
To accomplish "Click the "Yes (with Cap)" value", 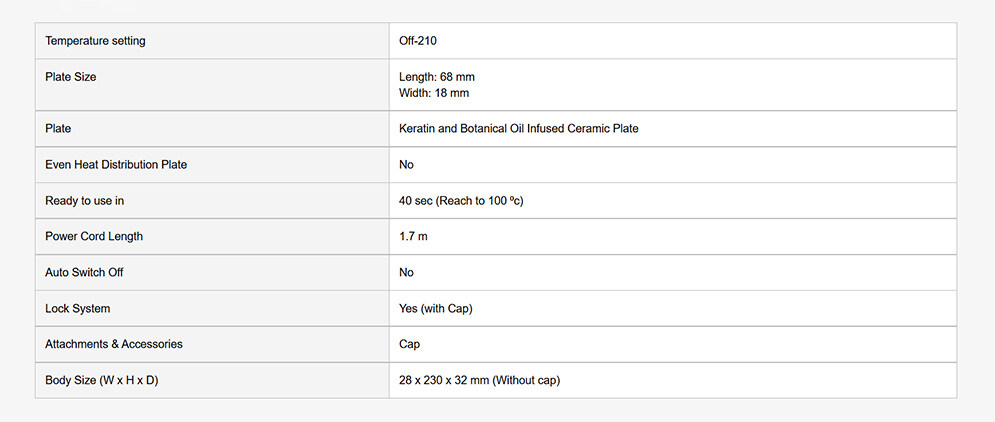I will point(435,309).
